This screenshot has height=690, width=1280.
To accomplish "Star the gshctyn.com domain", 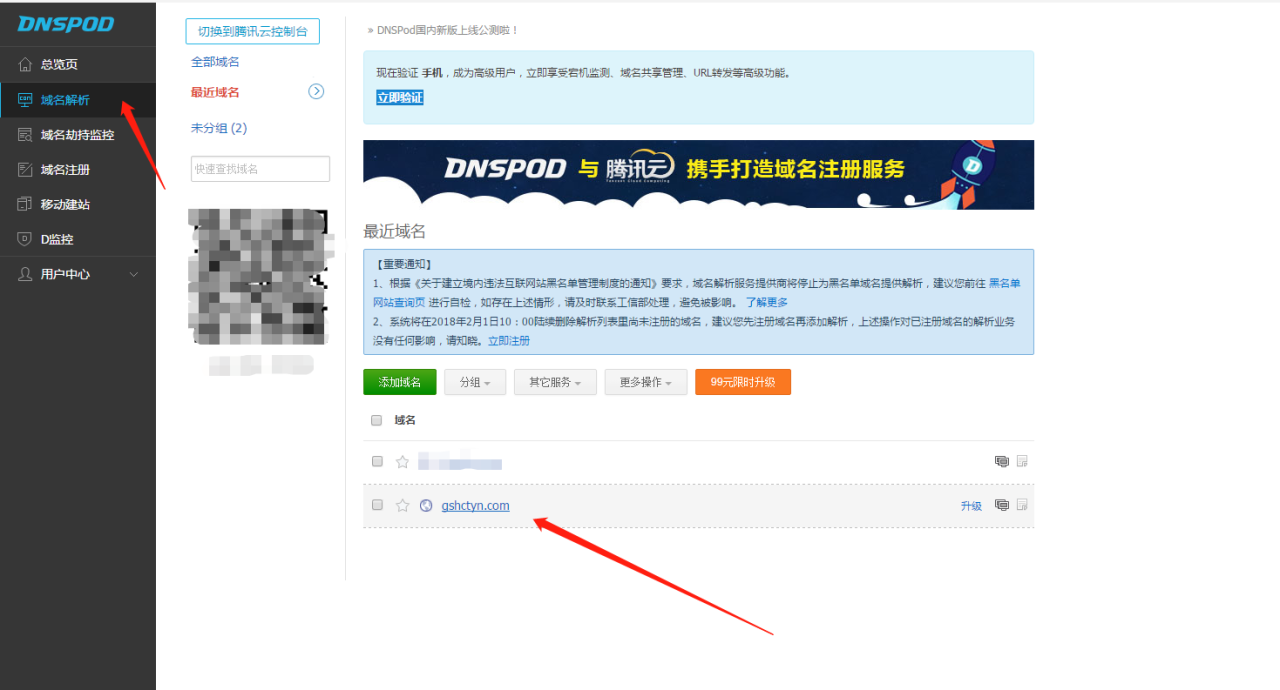I will 403,505.
